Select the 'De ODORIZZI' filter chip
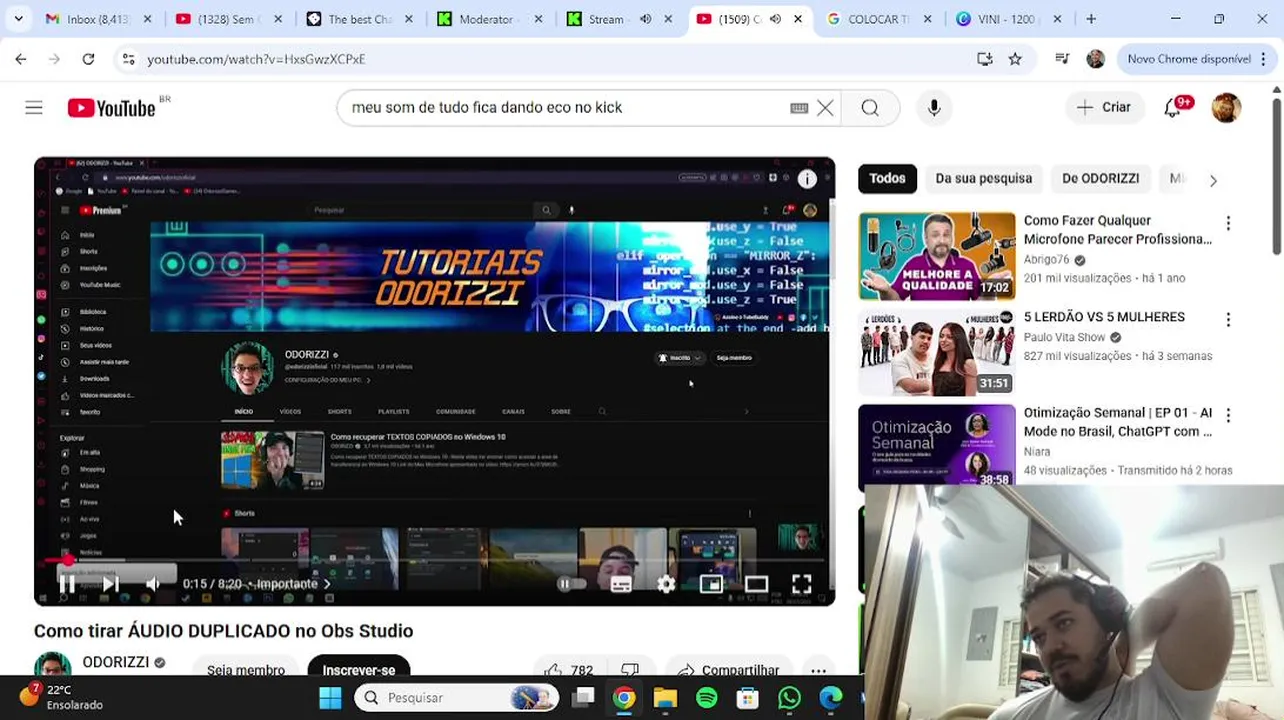Image resolution: width=1284 pixels, height=720 pixels. pyautogui.click(x=1100, y=178)
